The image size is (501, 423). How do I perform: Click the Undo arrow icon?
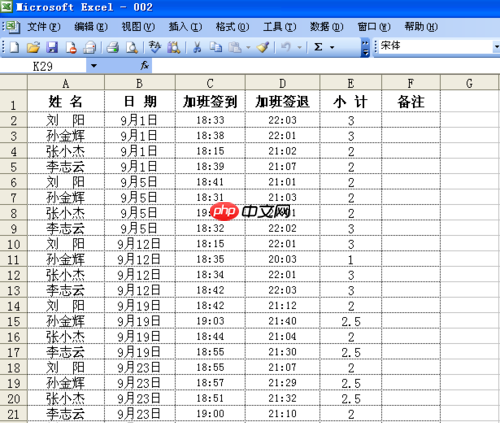[286, 47]
